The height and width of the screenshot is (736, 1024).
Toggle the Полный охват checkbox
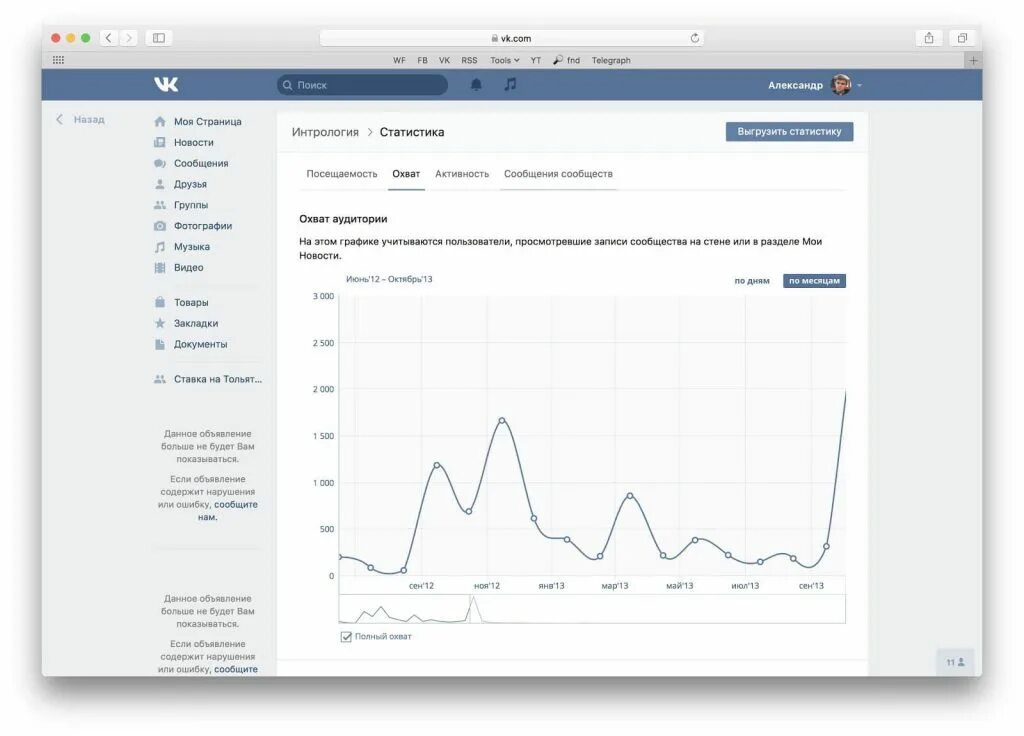point(346,637)
